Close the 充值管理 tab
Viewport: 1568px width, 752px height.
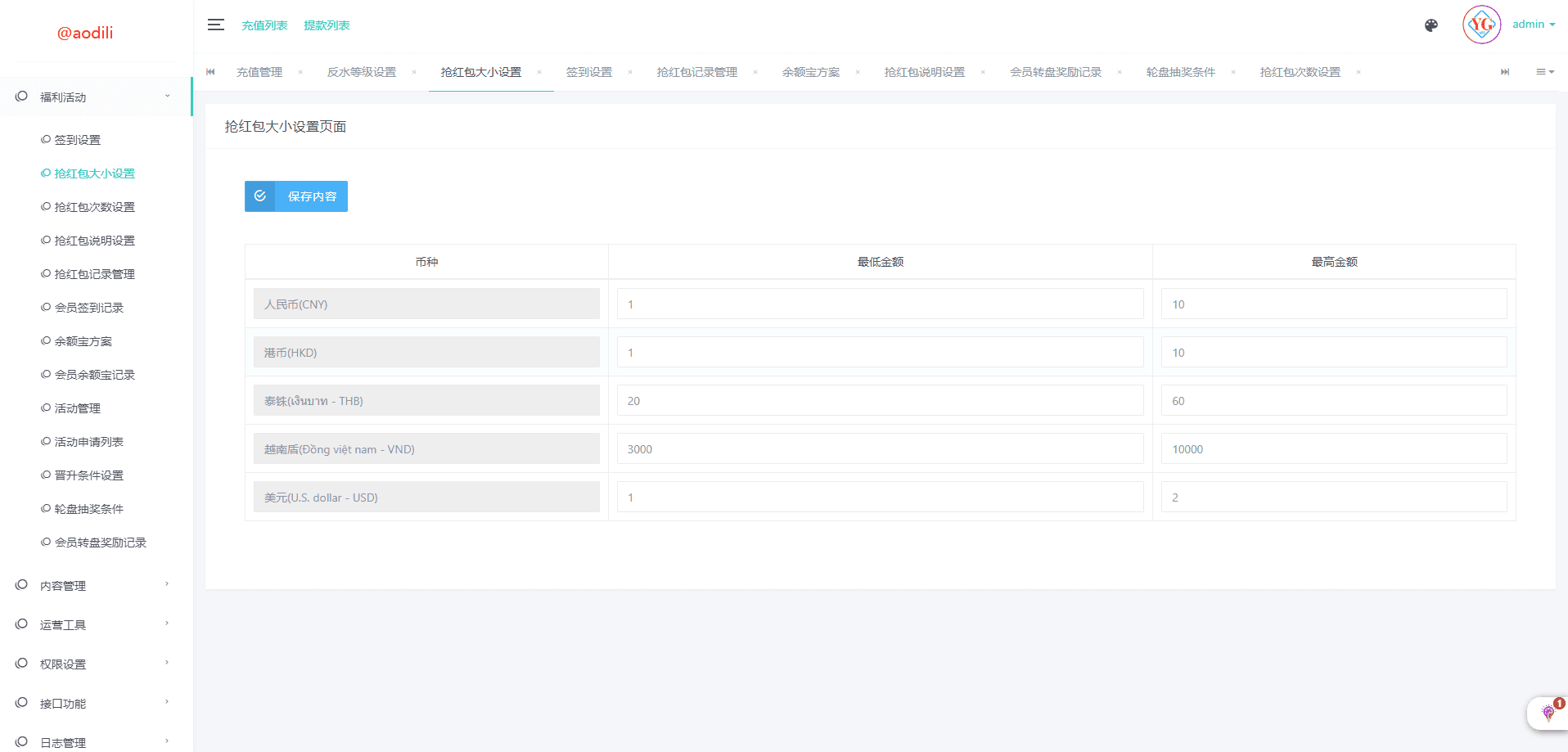(x=300, y=72)
